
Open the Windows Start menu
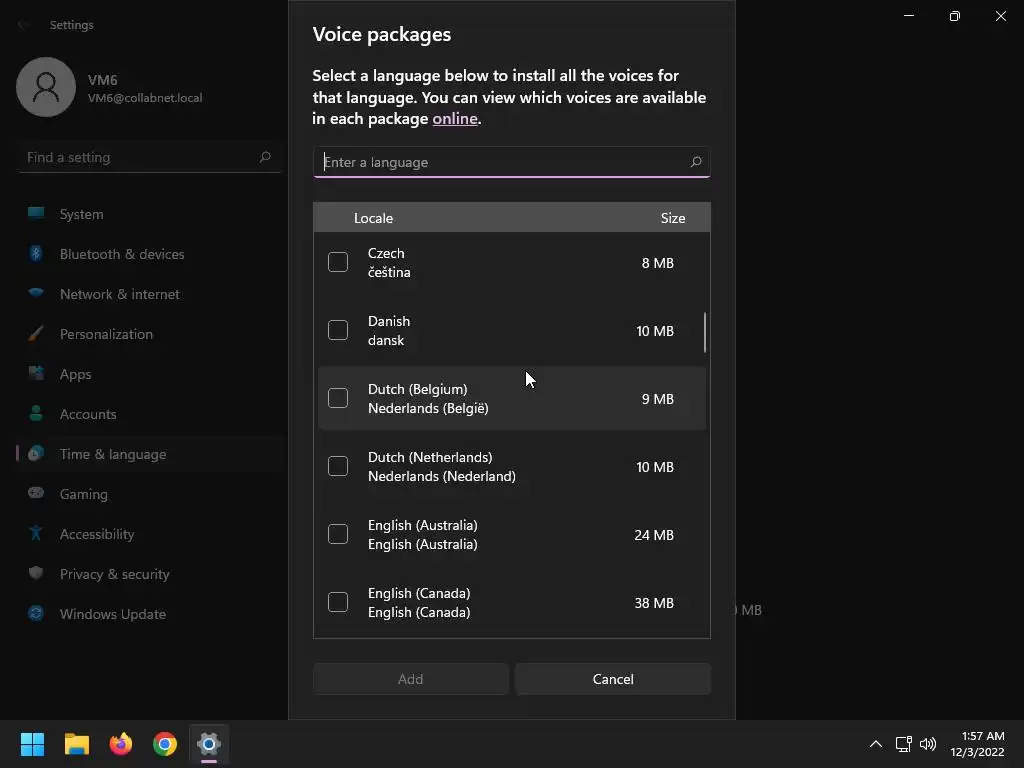[32, 744]
